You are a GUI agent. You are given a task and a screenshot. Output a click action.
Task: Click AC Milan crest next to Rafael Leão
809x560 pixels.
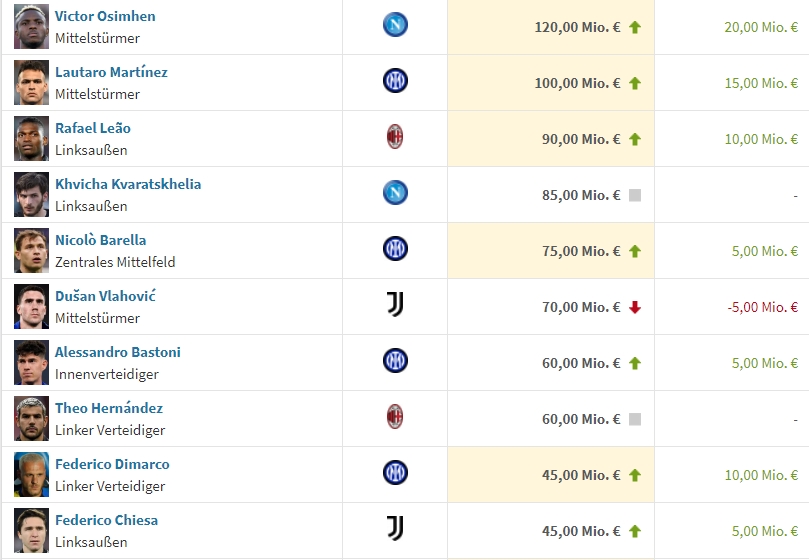(395, 137)
